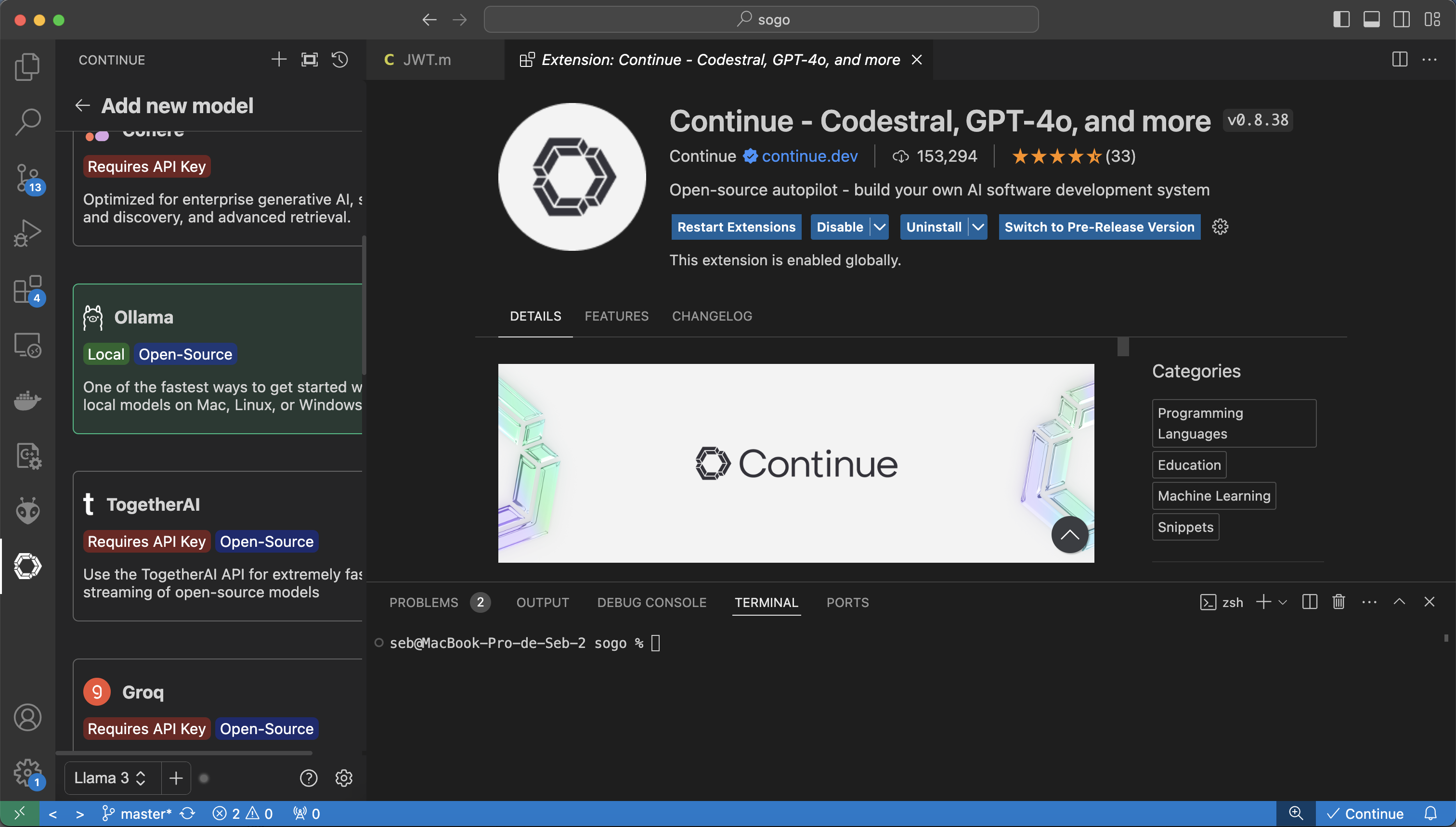Open the Run and Debug view

pos(27,233)
